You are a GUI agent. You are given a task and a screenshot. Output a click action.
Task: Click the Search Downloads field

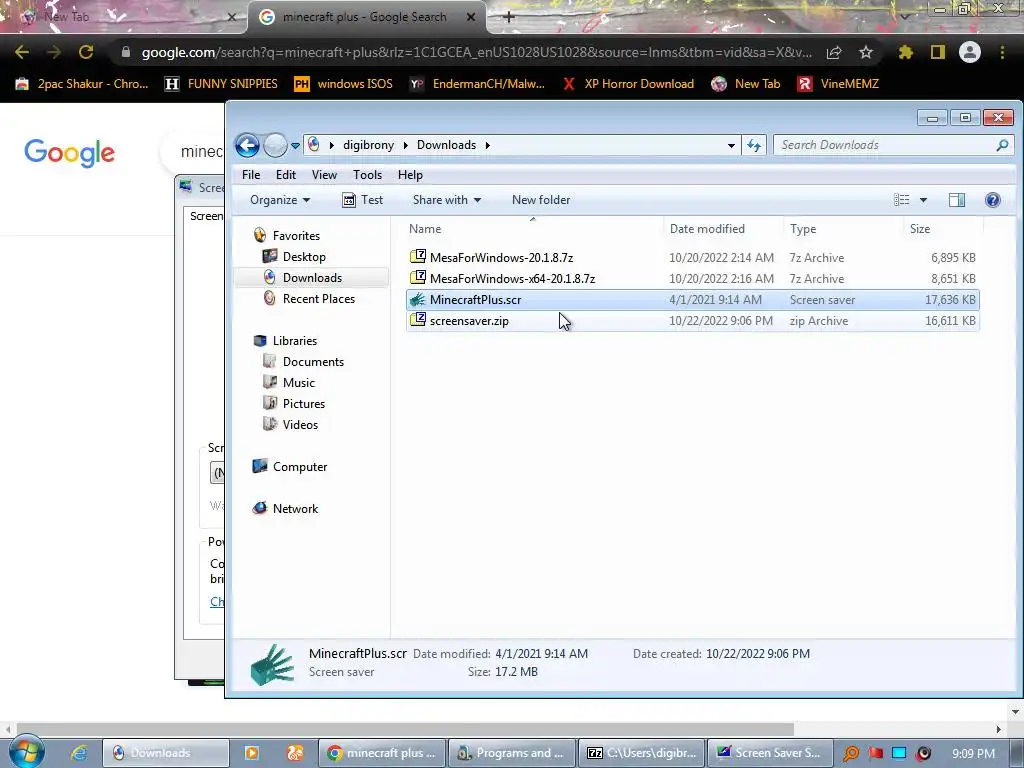coord(893,145)
